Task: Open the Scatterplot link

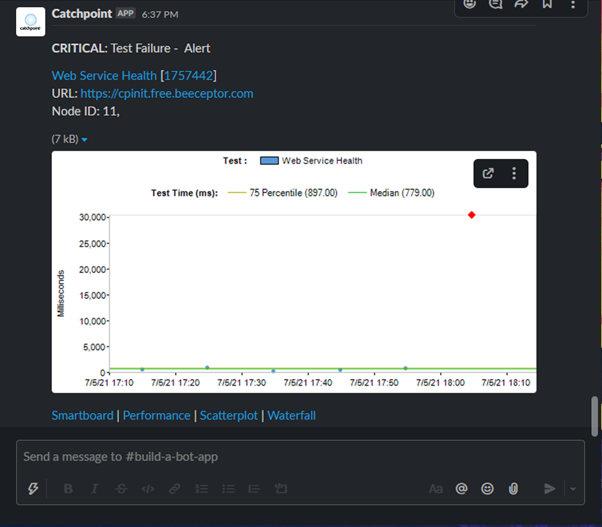Action: pos(228,415)
